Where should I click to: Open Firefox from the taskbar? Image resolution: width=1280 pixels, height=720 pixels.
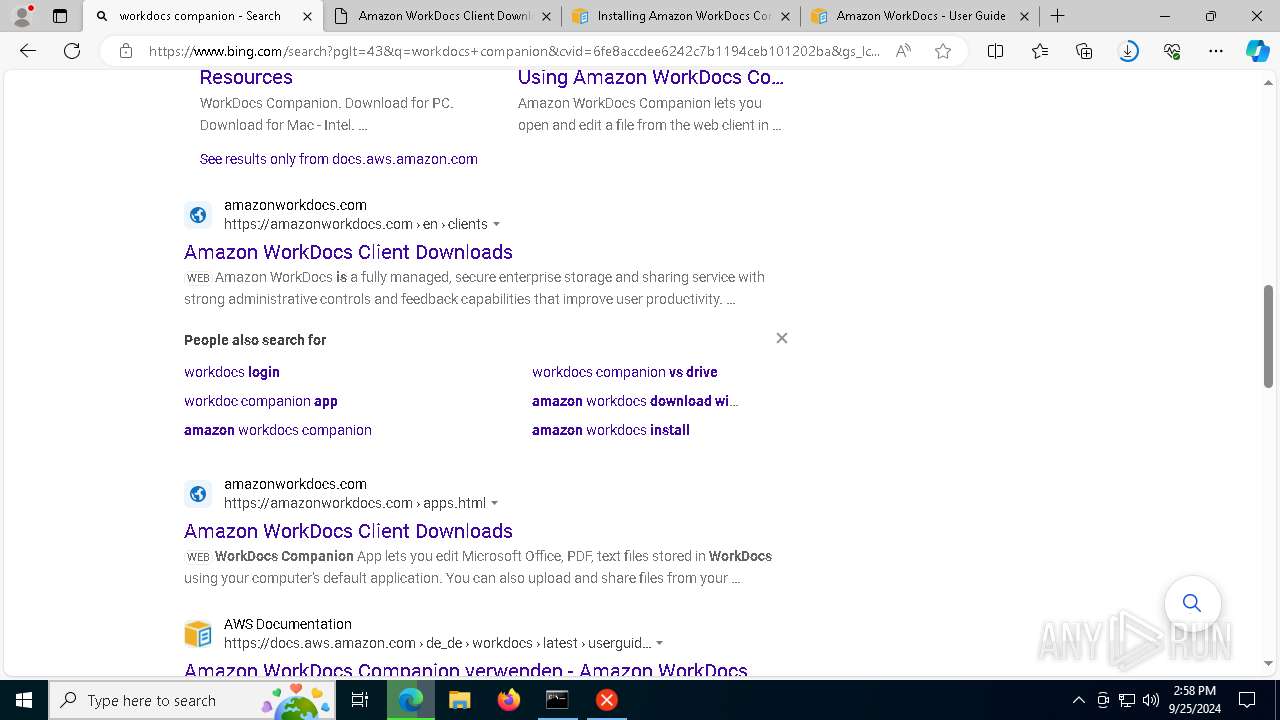pos(508,700)
